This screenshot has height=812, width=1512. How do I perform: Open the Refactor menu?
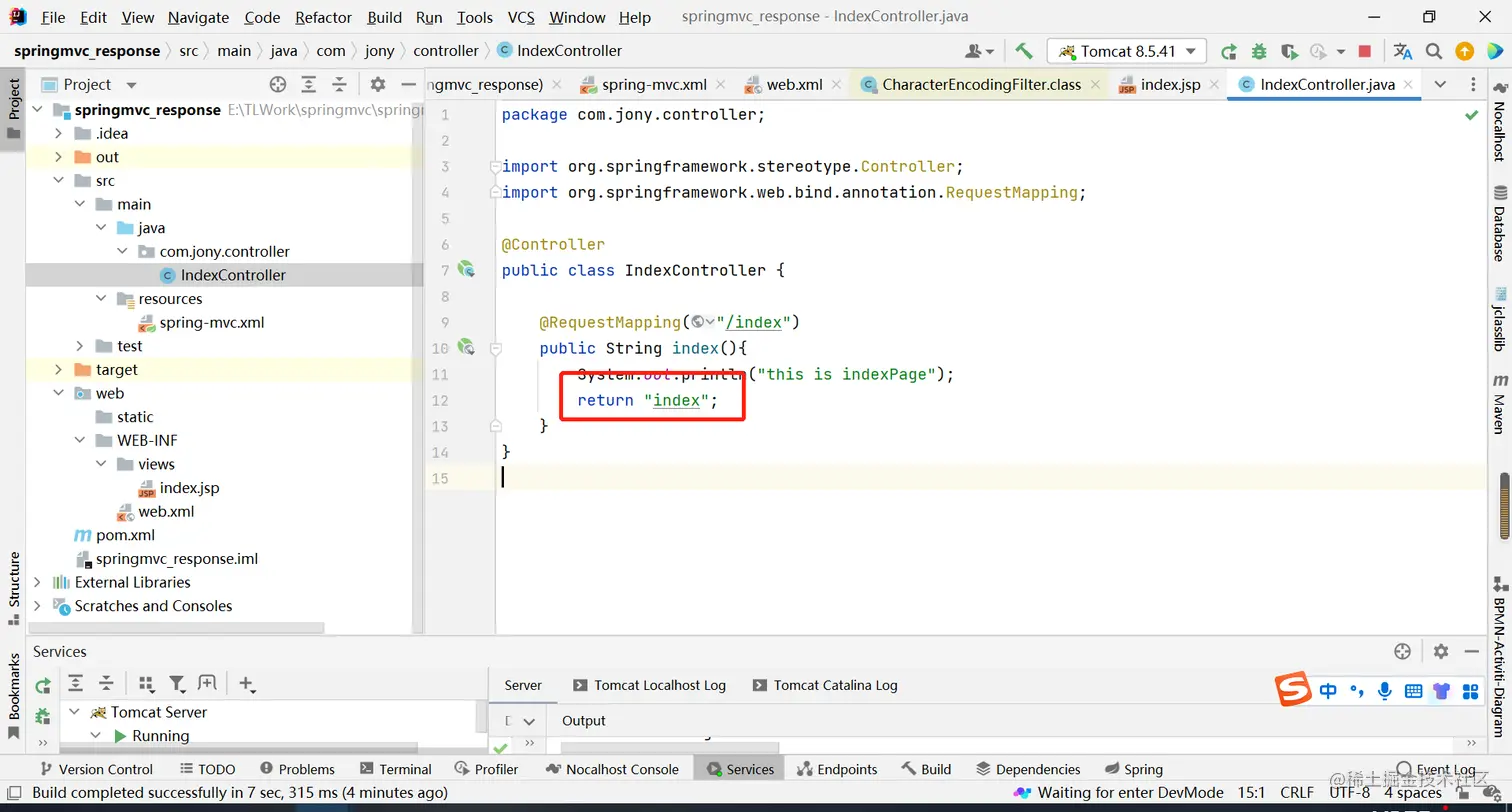(323, 17)
